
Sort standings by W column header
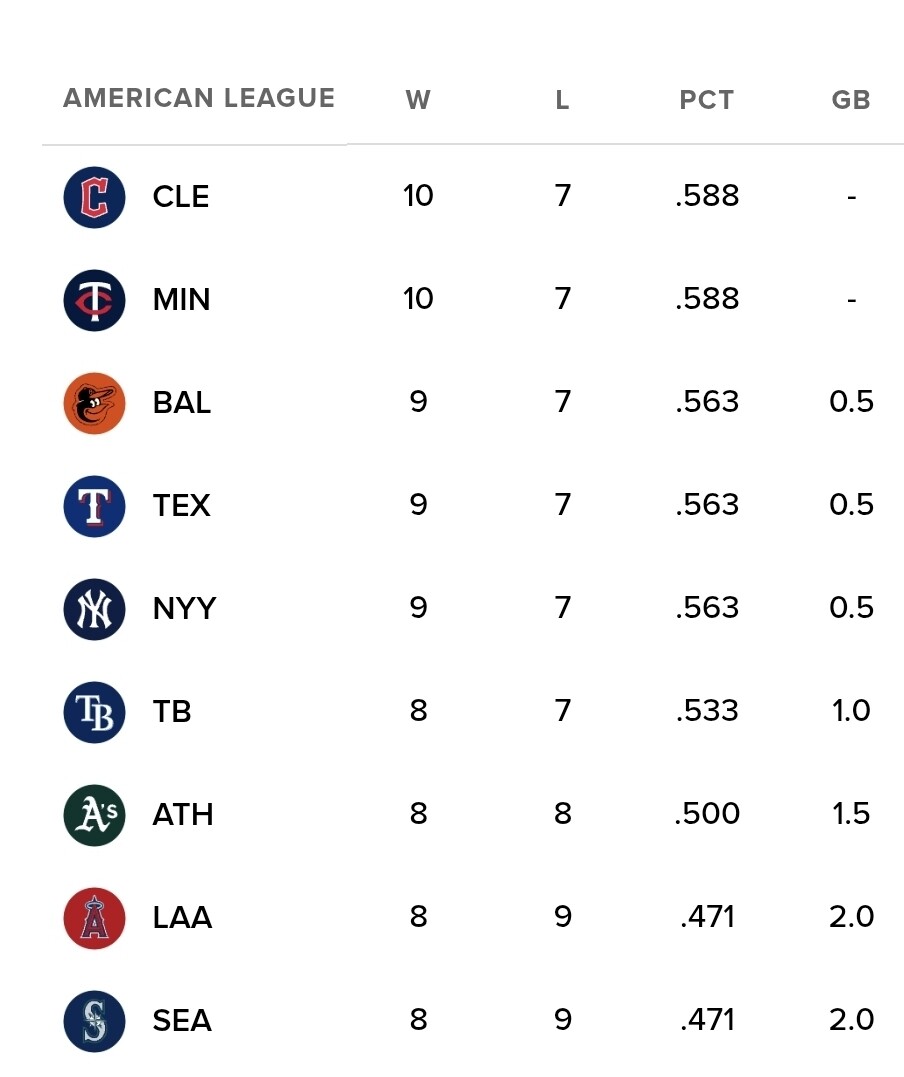[418, 100]
